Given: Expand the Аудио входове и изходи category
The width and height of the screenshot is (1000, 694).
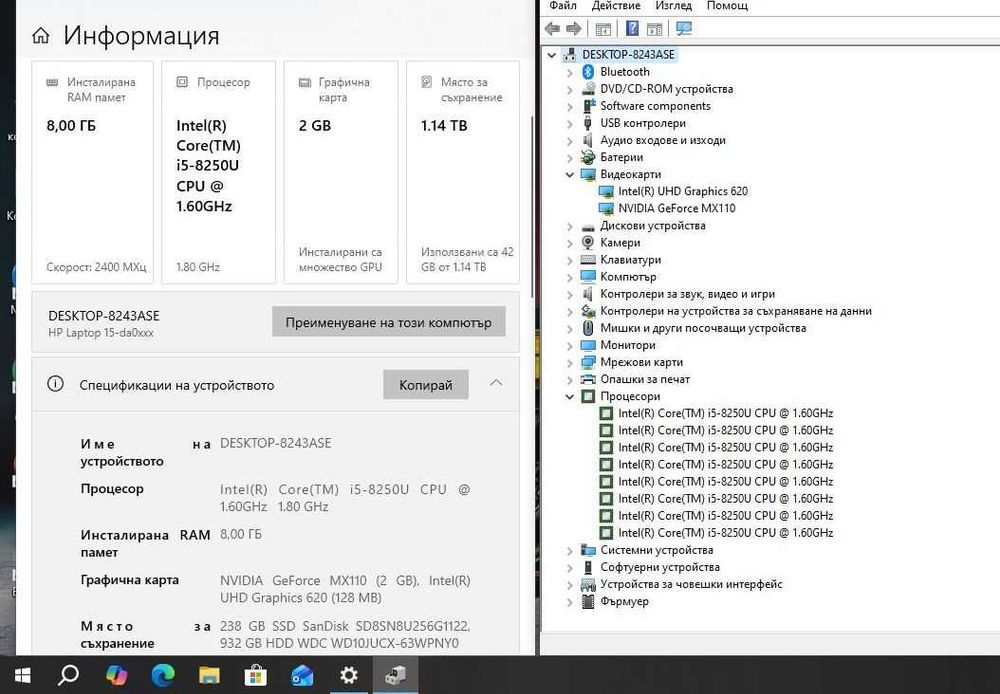Looking at the screenshot, I should pyautogui.click(x=570, y=140).
